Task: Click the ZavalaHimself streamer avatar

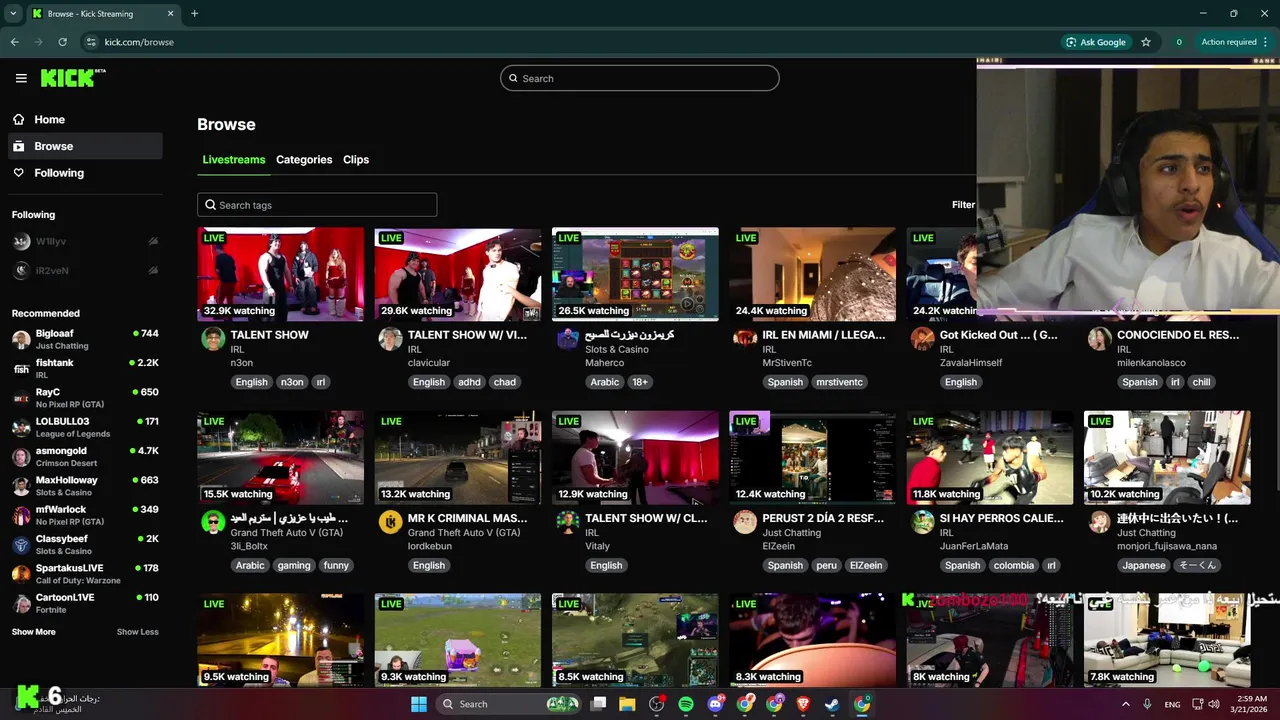Action: 922,338
